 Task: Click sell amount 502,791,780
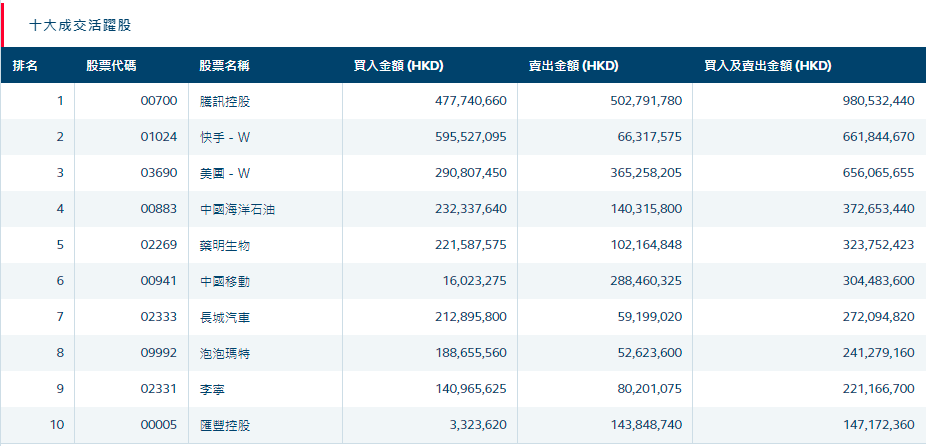pyautogui.click(x=646, y=101)
